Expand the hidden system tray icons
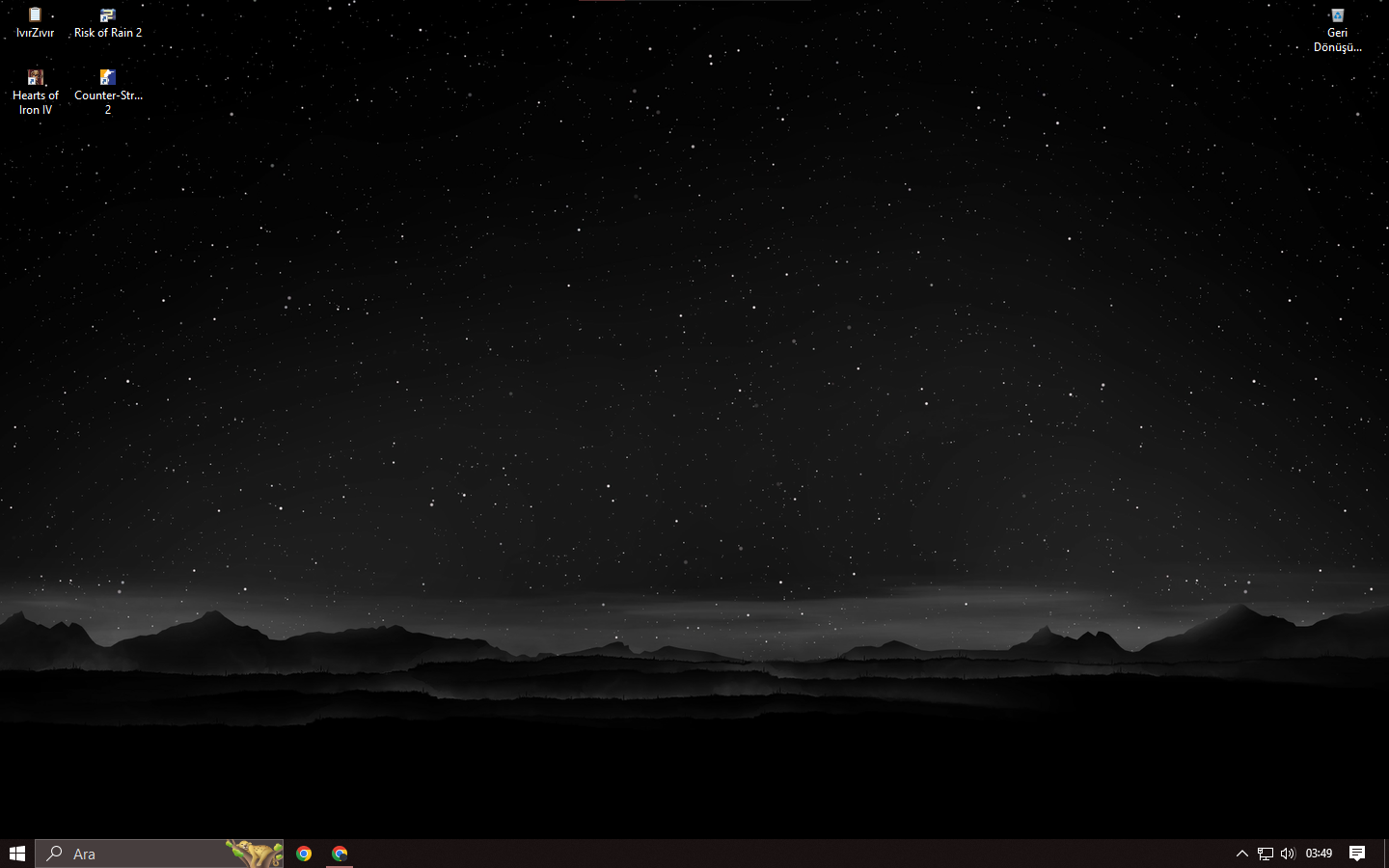 click(x=1242, y=854)
